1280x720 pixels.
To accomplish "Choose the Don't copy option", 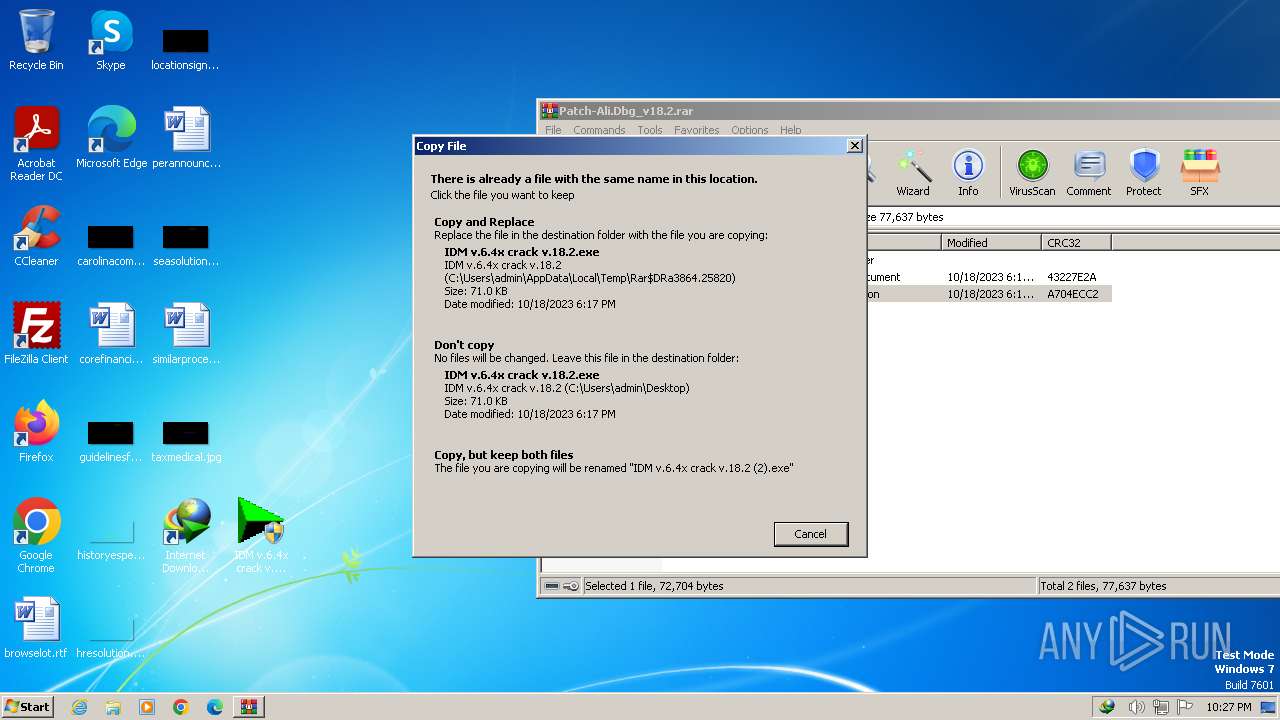I will [x=640, y=379].
